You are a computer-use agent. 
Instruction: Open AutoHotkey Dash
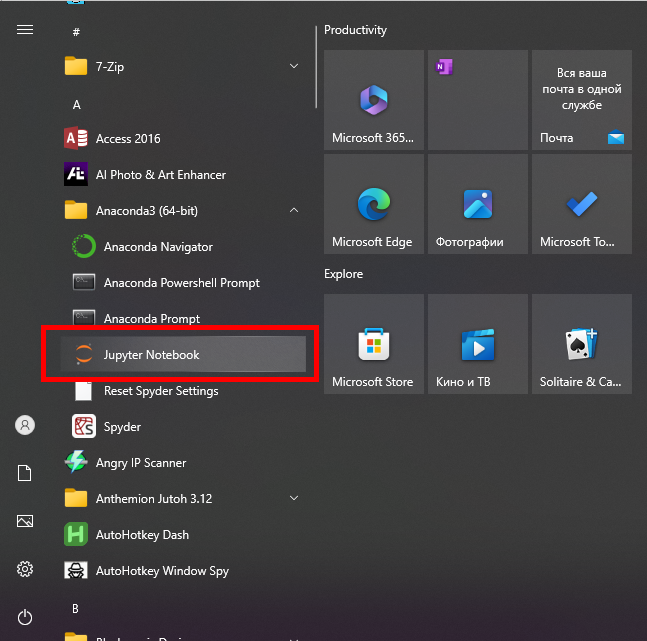pyautogui.click(x=142, y=535)
